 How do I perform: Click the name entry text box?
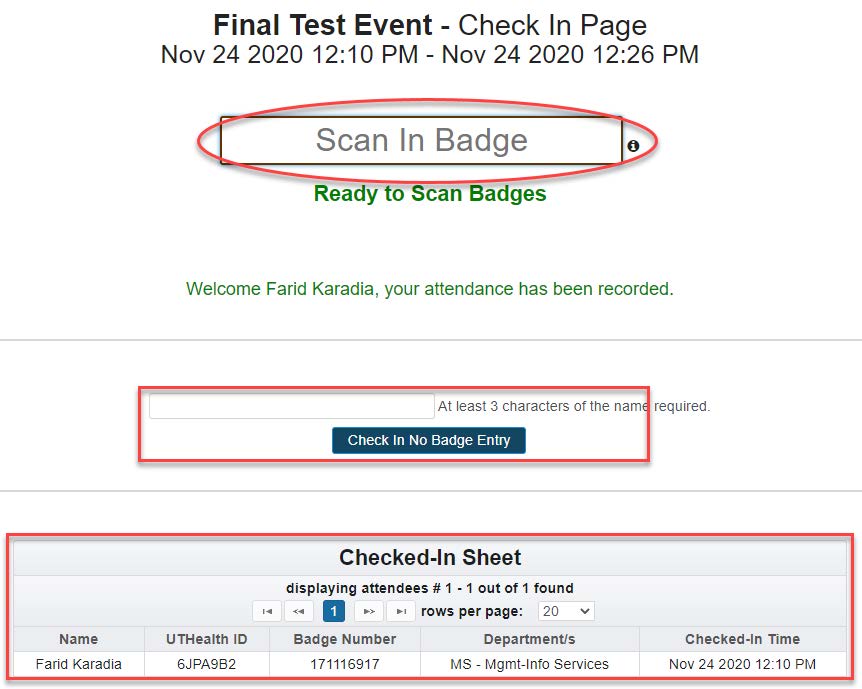point(291,406)
